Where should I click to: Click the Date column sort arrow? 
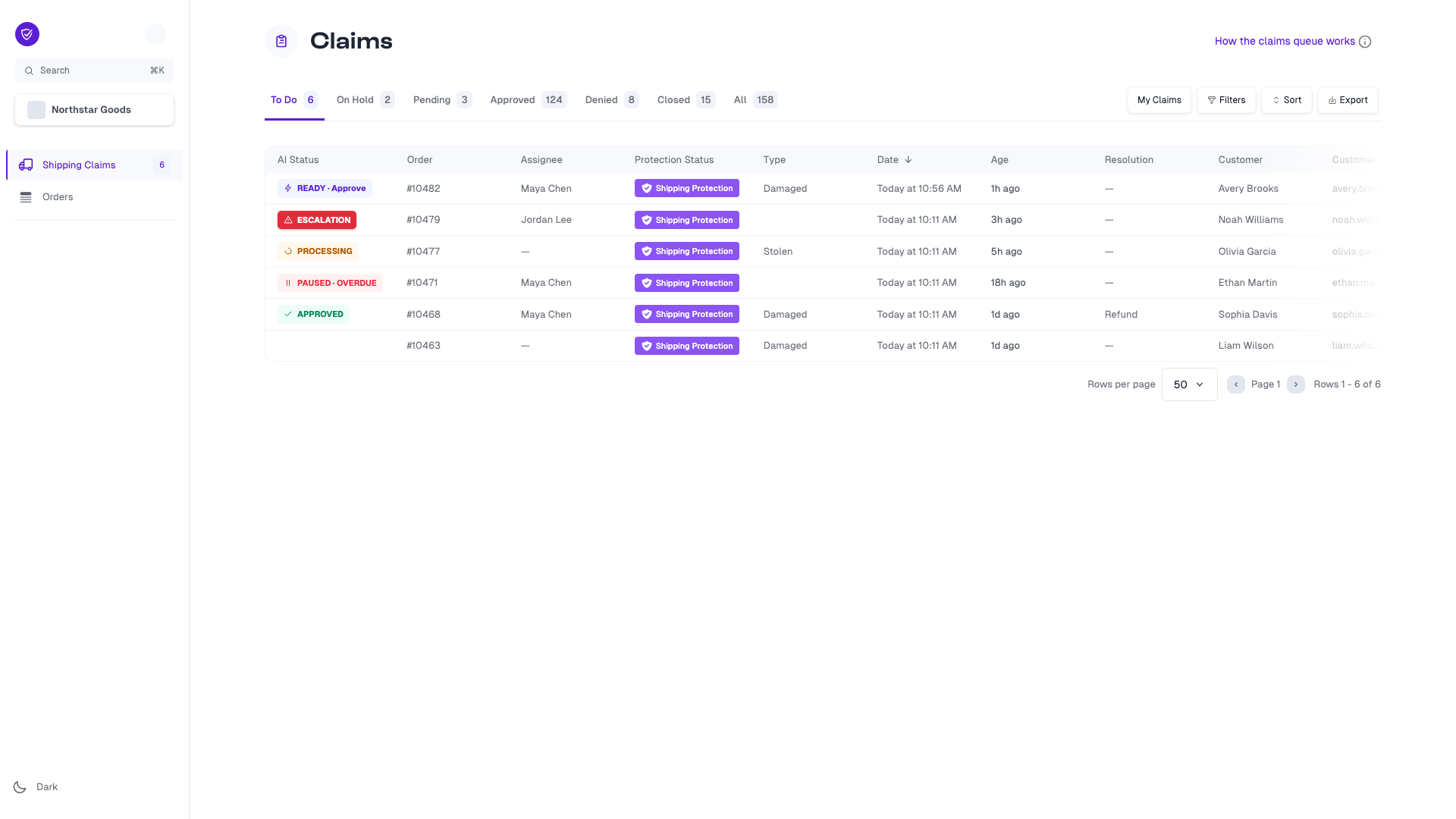coord(908,160)
